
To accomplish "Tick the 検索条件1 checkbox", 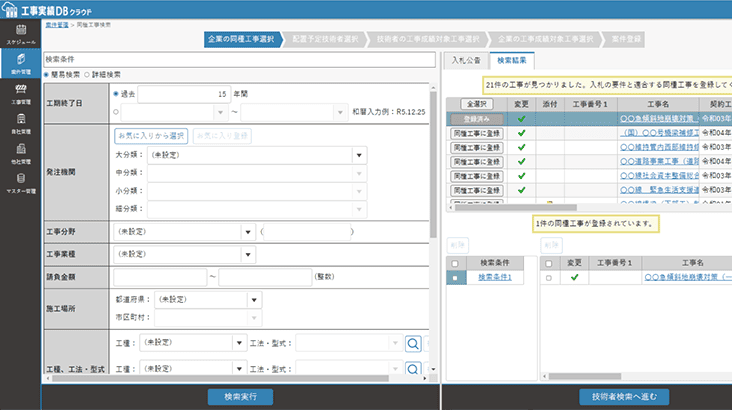I will click(456, 277).
